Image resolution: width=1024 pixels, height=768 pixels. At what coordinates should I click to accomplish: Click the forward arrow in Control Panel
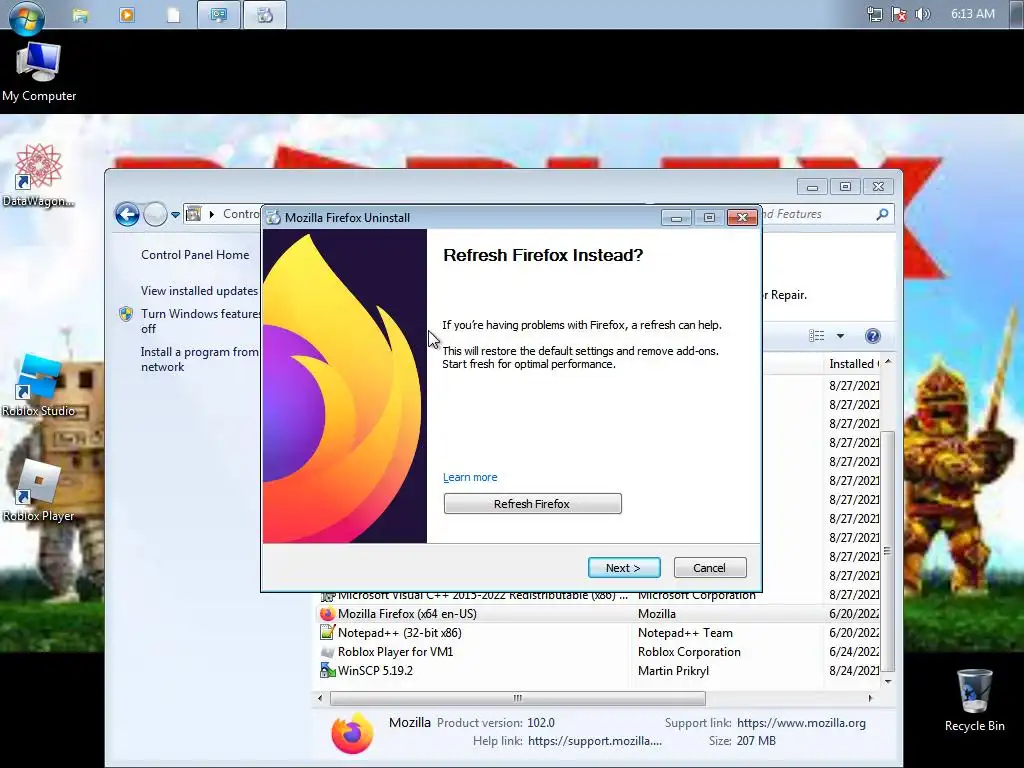pos(155,214)
